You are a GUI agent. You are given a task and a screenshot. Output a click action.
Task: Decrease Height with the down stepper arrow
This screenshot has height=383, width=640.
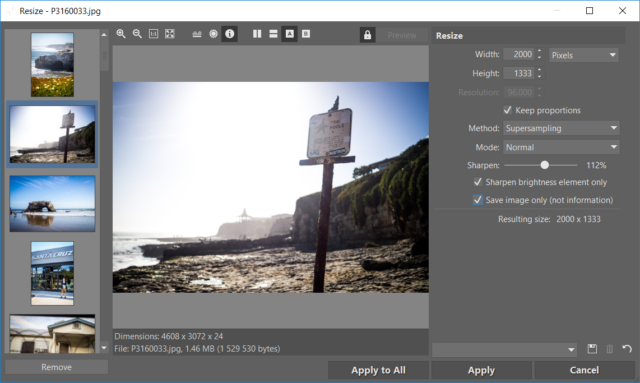[539, 76]
